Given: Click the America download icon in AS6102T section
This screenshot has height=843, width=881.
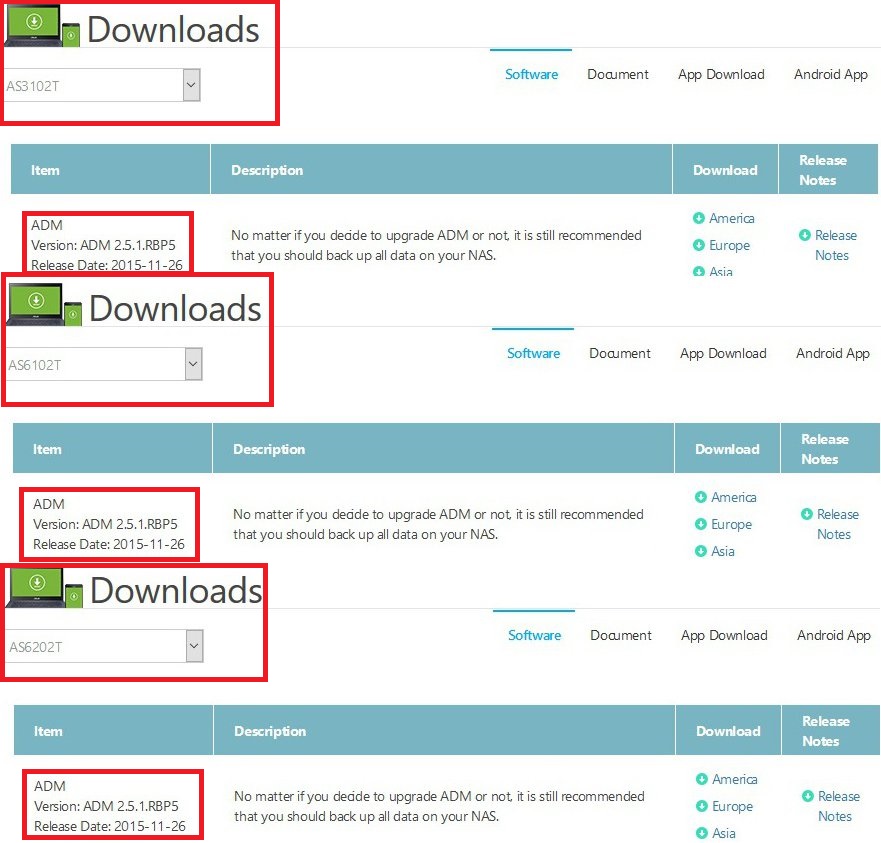Looking at the screenshot, I should [701, 497].
